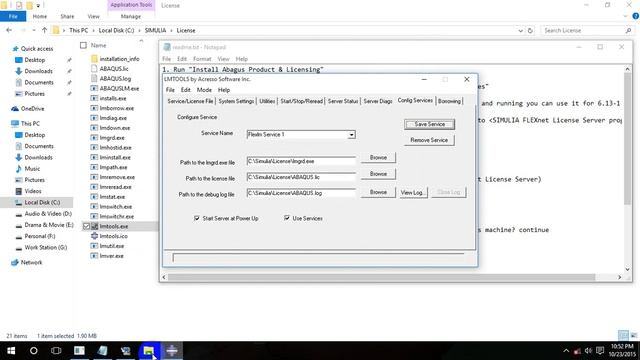Screen dimensions: 640x360
Task: Open the LMTOOLS Mode menu
Action: (x=204, y=90)
